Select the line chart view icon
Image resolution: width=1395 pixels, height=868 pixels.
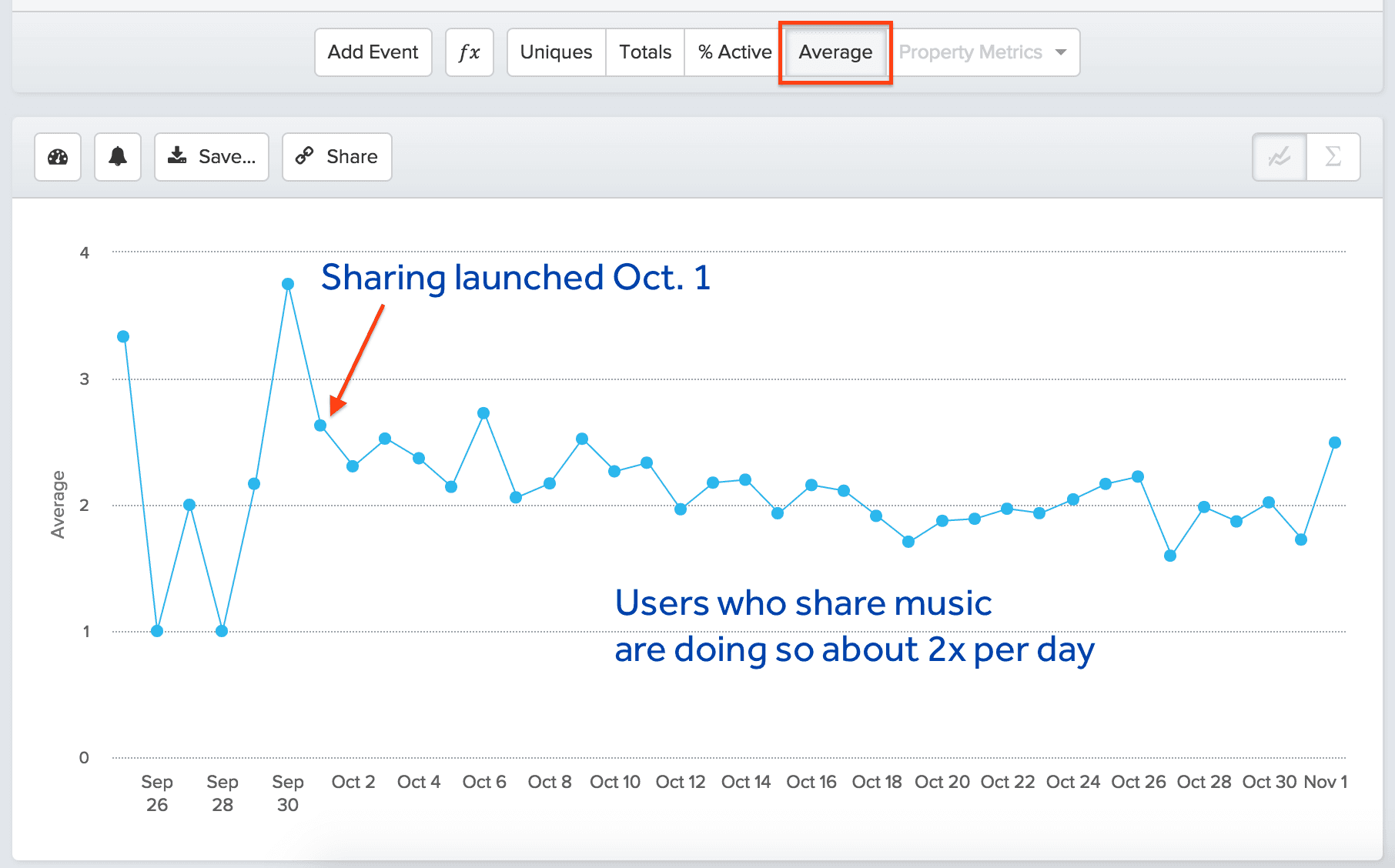1278,156
